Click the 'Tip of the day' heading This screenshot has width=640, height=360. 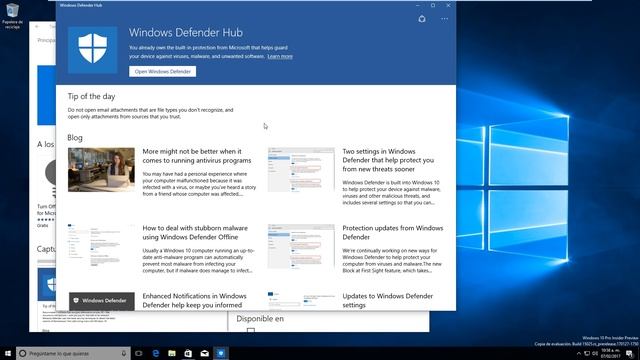(x=91, y=96)
